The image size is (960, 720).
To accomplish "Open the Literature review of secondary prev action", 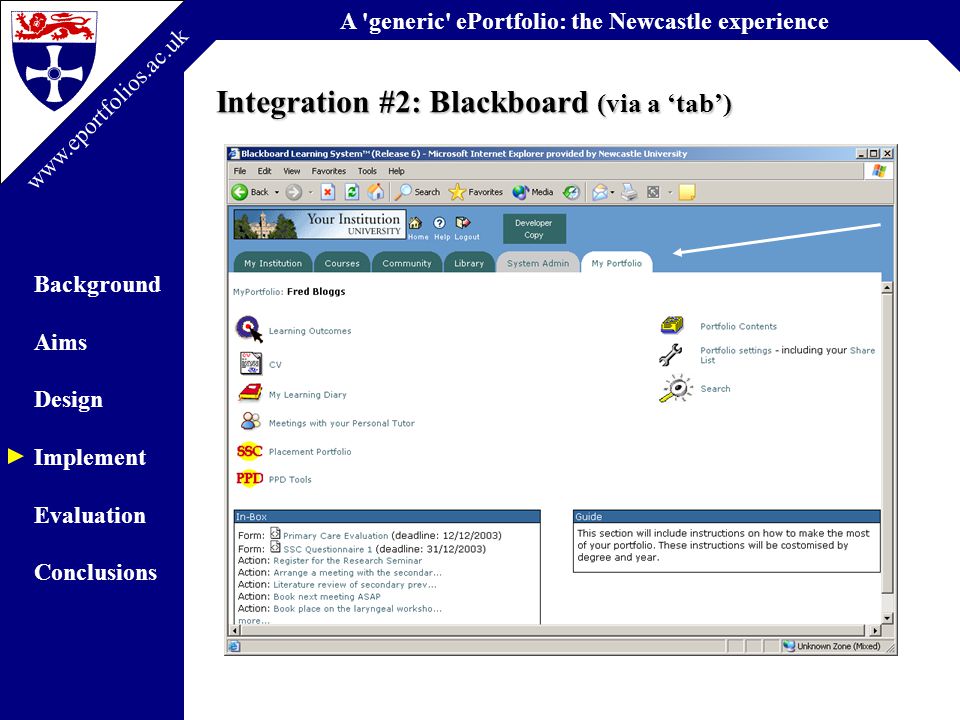I will [354, 585].
